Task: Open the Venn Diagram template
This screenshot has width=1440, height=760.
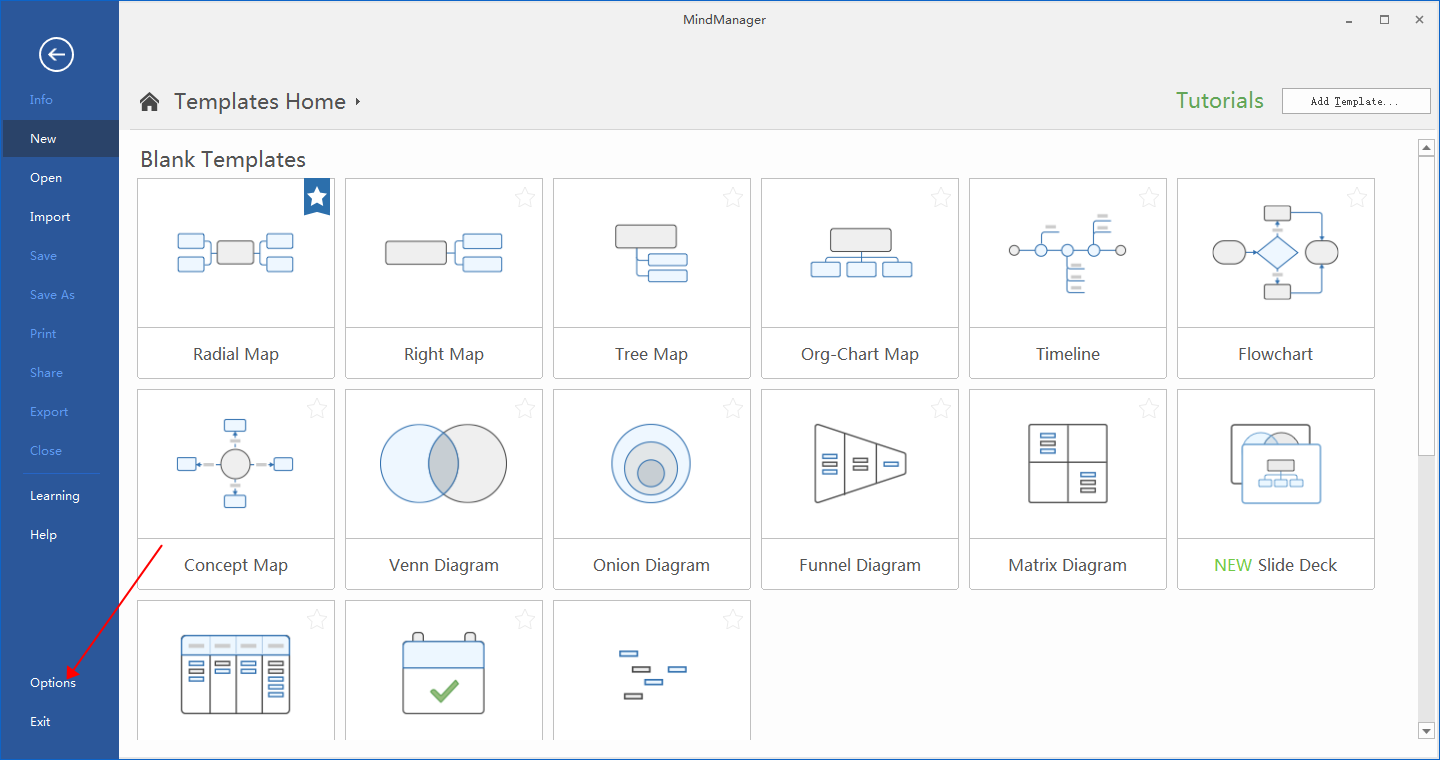Action: click(443, 463)
